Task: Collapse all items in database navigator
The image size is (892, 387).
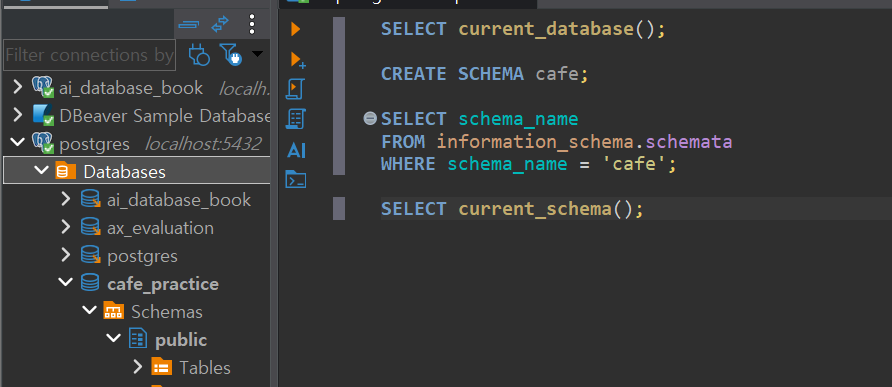Action: (188, 24)
